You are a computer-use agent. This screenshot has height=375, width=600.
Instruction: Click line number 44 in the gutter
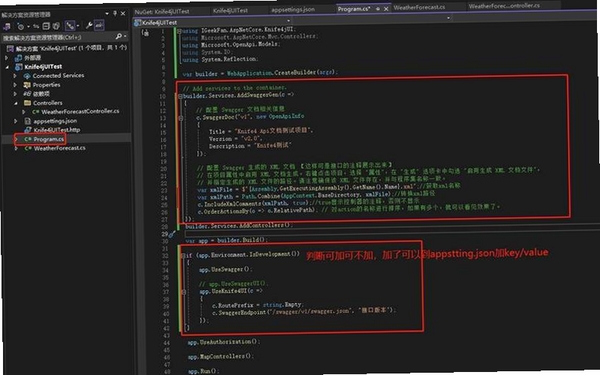[166, 342]
